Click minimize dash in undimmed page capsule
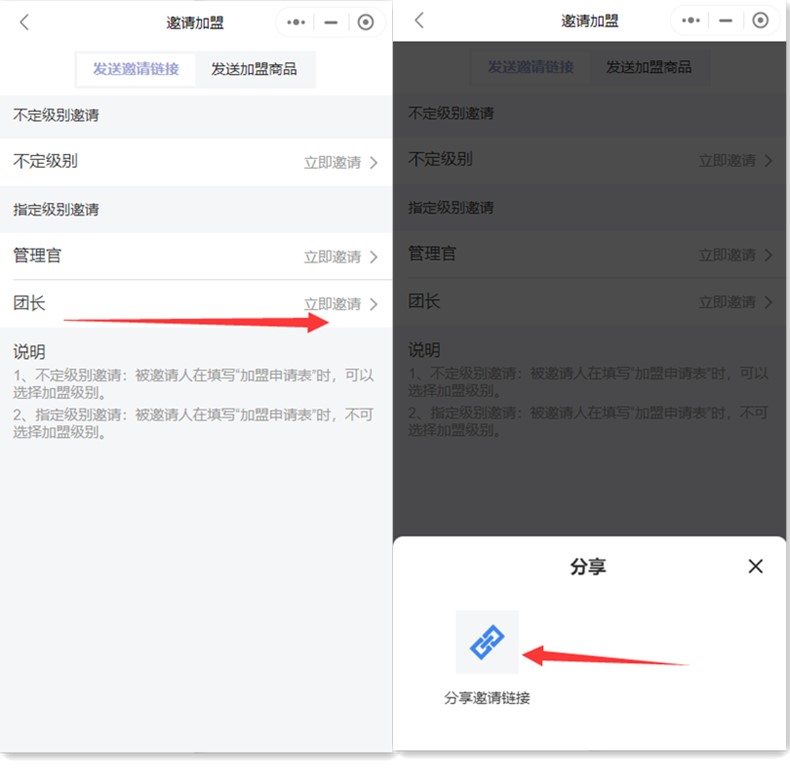This screenshot has height=768, width=790. coord(331,22)
